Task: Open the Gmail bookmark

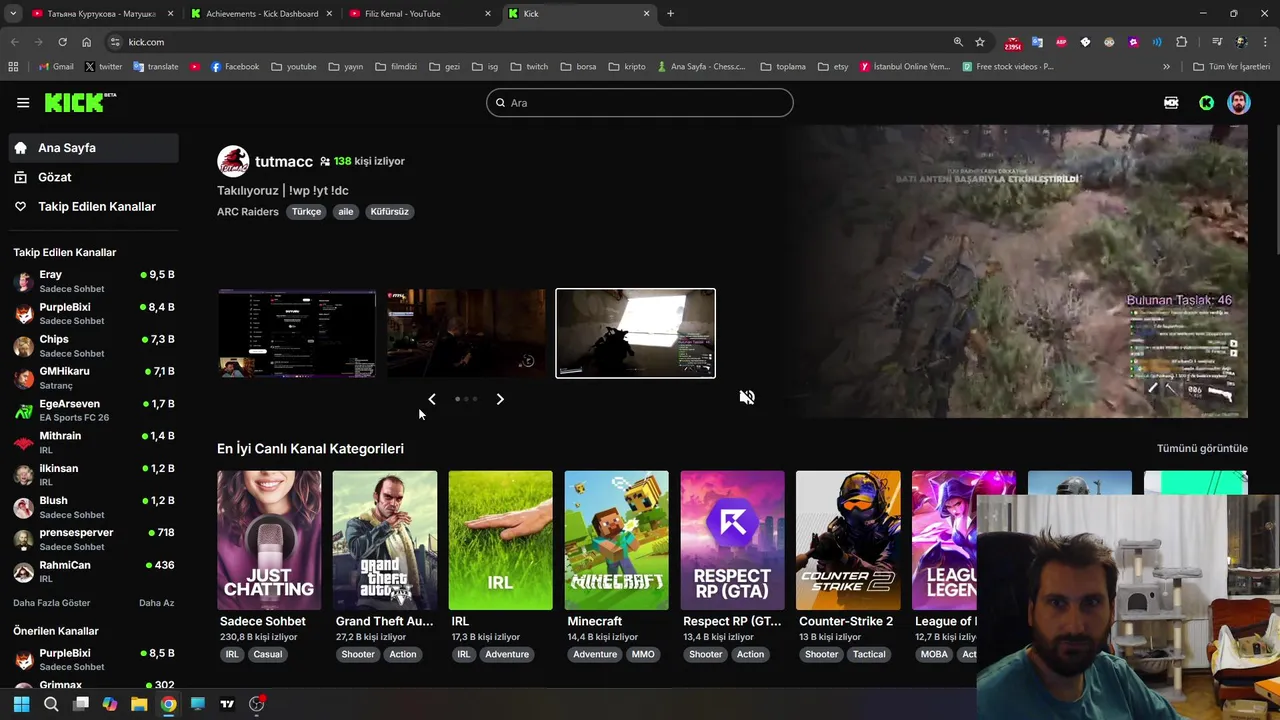Action: pos(56,67)
